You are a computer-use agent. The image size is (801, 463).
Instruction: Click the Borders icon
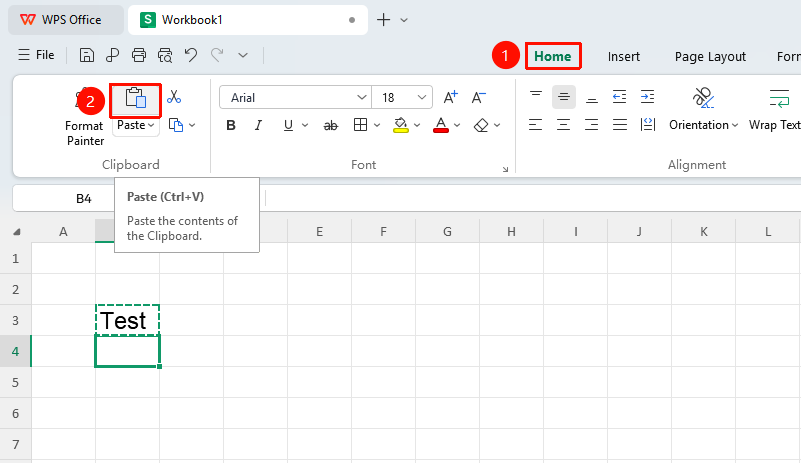click(361, 125)
